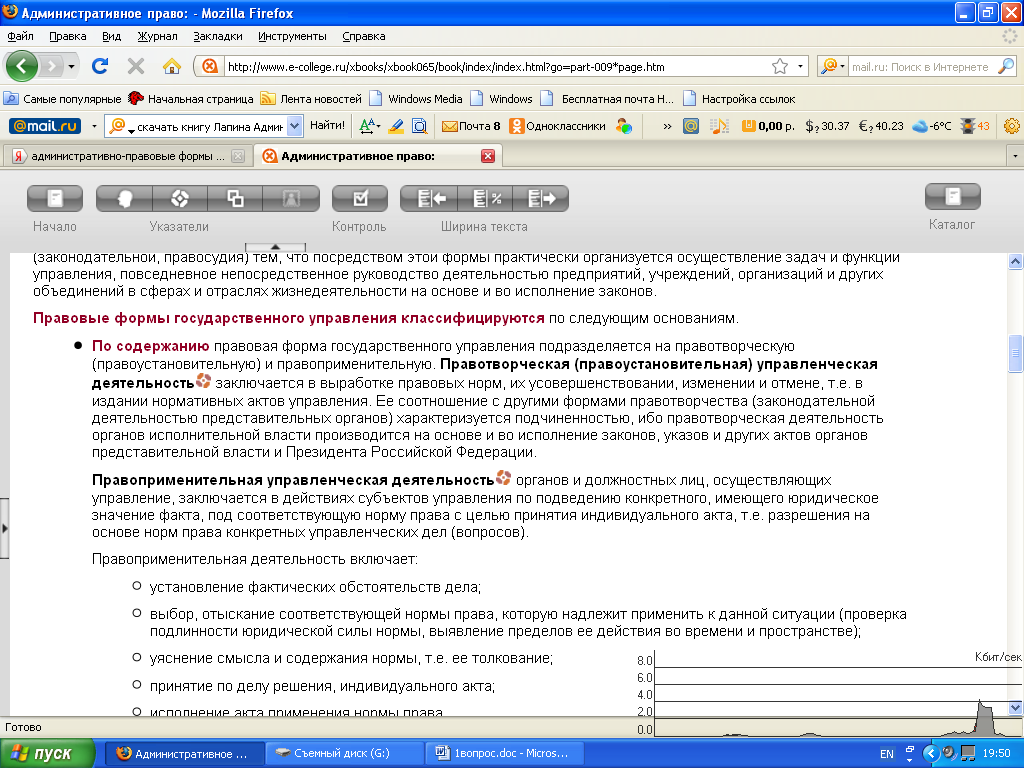Open the Справка menu
The width and height of the screenshot is (1024, 768).
pyautogui.click(x=364, y=37)
